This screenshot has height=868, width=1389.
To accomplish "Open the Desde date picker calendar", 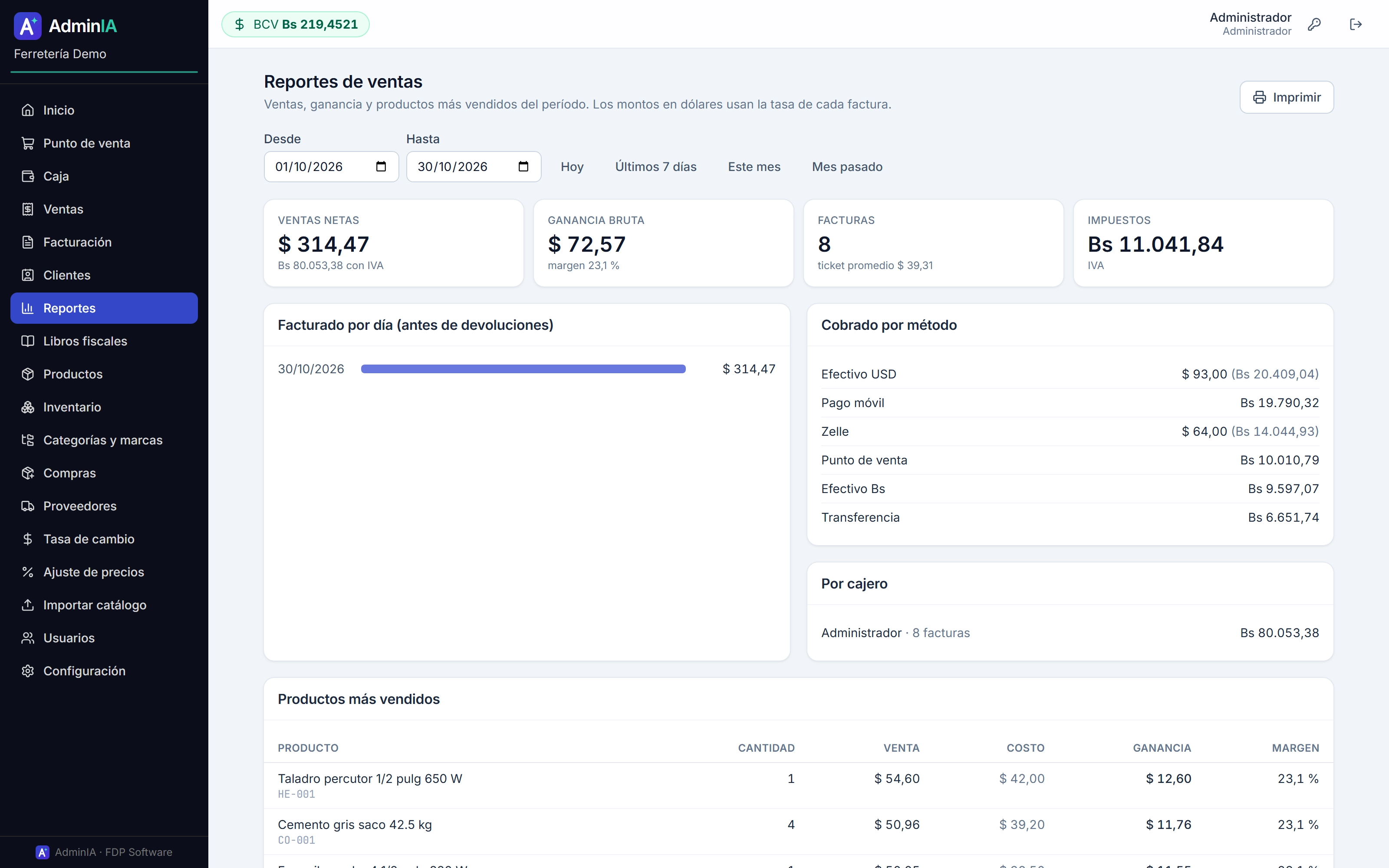I will coord(381,167).
